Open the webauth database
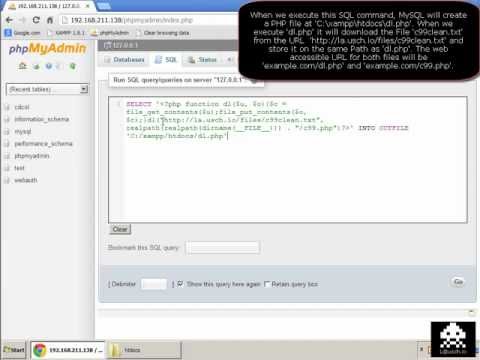The height and width of the screenshot is (360, 480). [26, 180]
